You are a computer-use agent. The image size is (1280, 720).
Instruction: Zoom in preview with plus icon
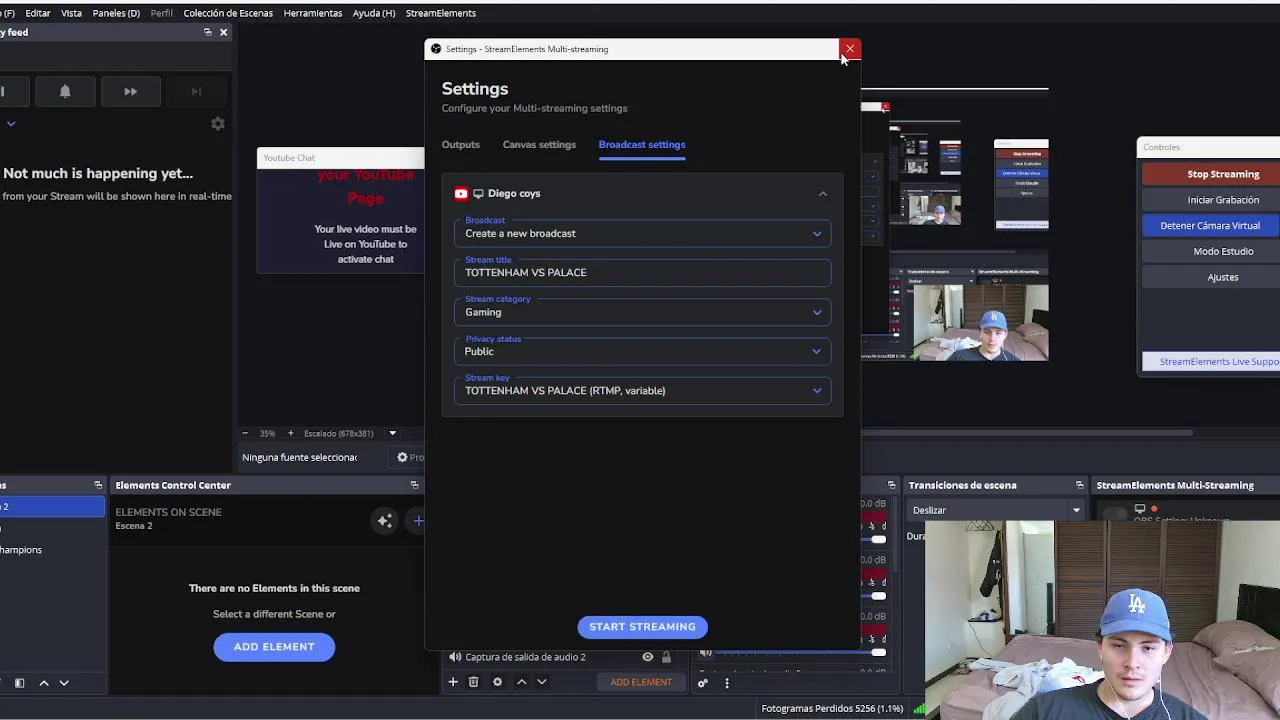click(291, 433)
